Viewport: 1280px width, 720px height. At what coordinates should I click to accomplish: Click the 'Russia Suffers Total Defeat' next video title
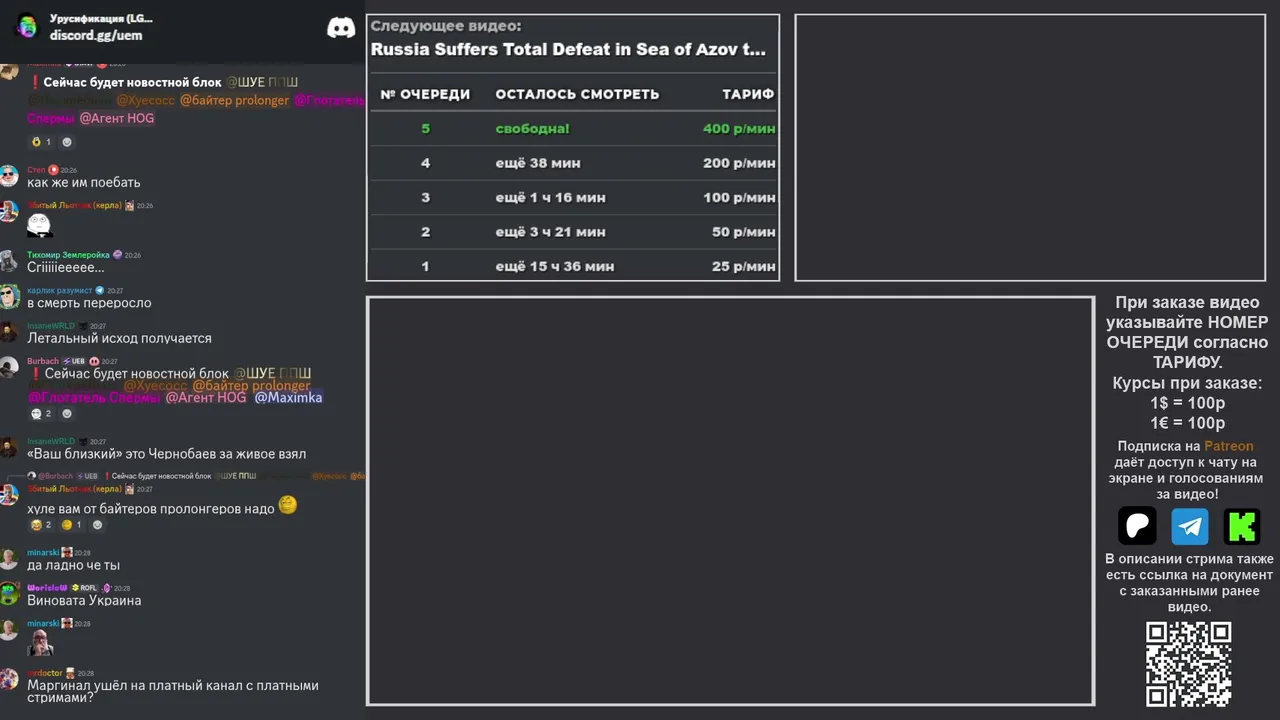coord(568,49)
